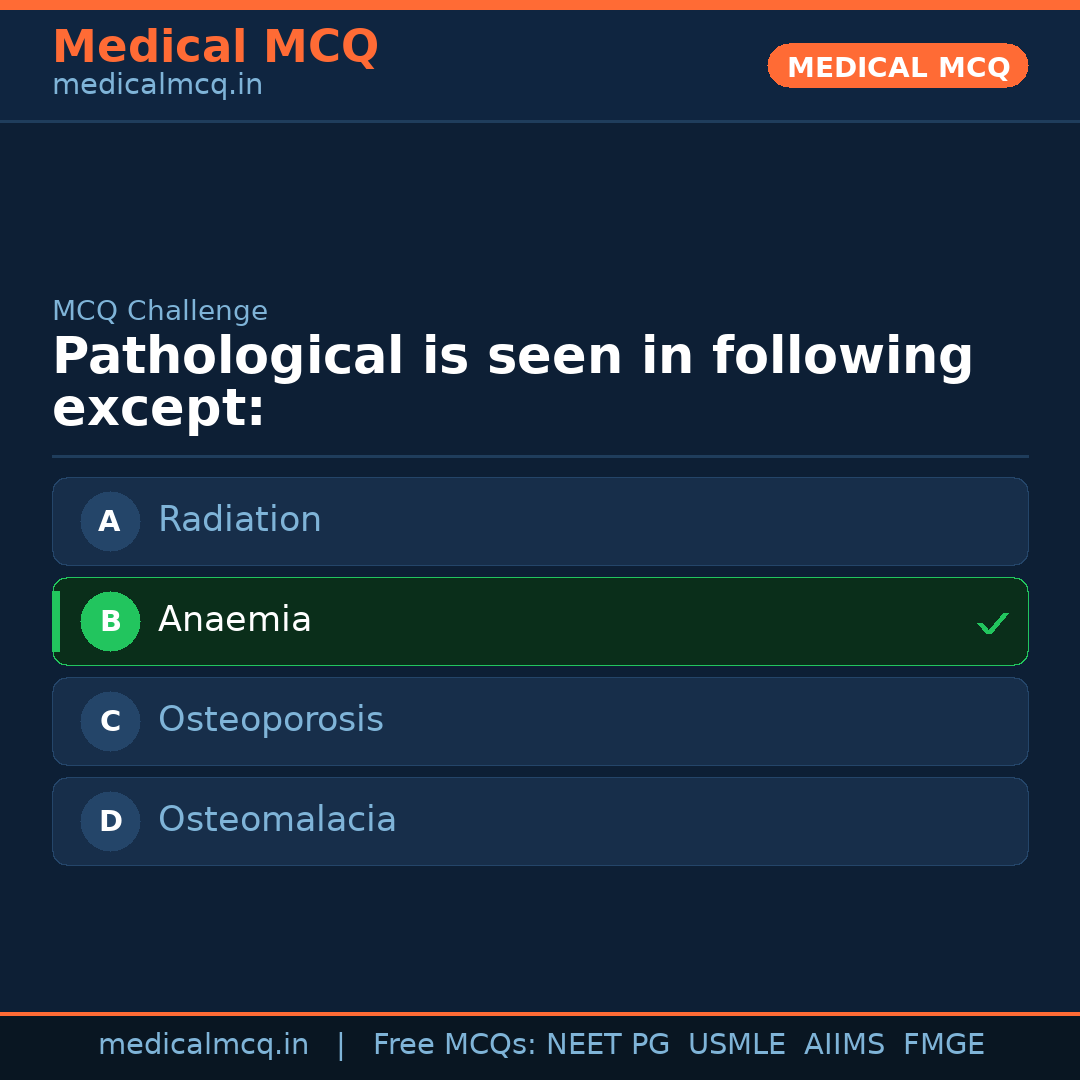This screenshot has height=1080, width=1080.
Task: Click the orange MEDICAL MCQ badge
Action: [x=897, y=66]
